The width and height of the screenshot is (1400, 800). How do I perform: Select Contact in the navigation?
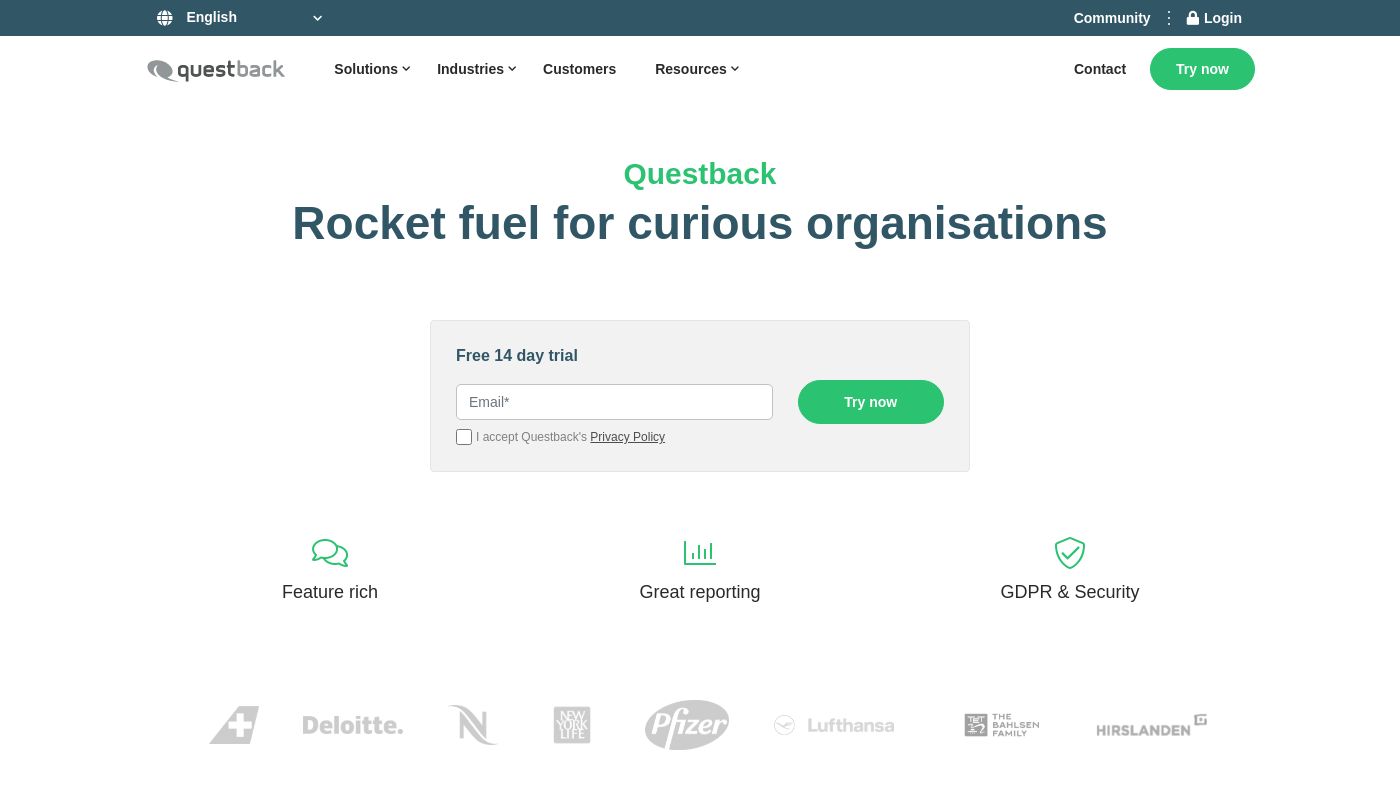(1100, 69)
